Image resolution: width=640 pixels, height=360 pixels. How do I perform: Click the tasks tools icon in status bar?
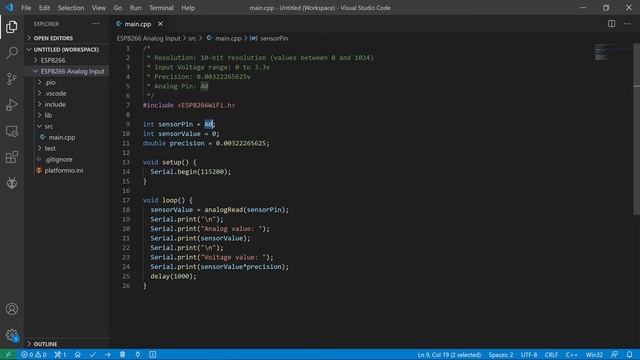[60, 355]
